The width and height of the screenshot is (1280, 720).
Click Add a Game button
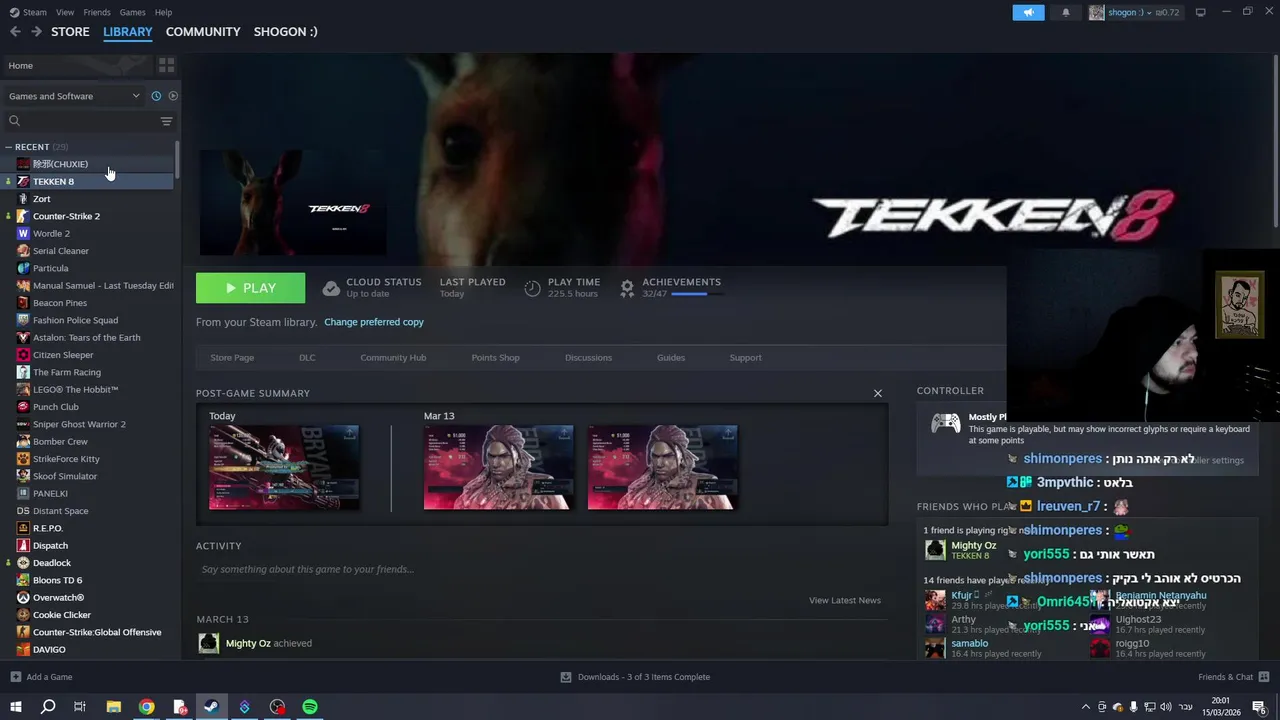point(41,677)
